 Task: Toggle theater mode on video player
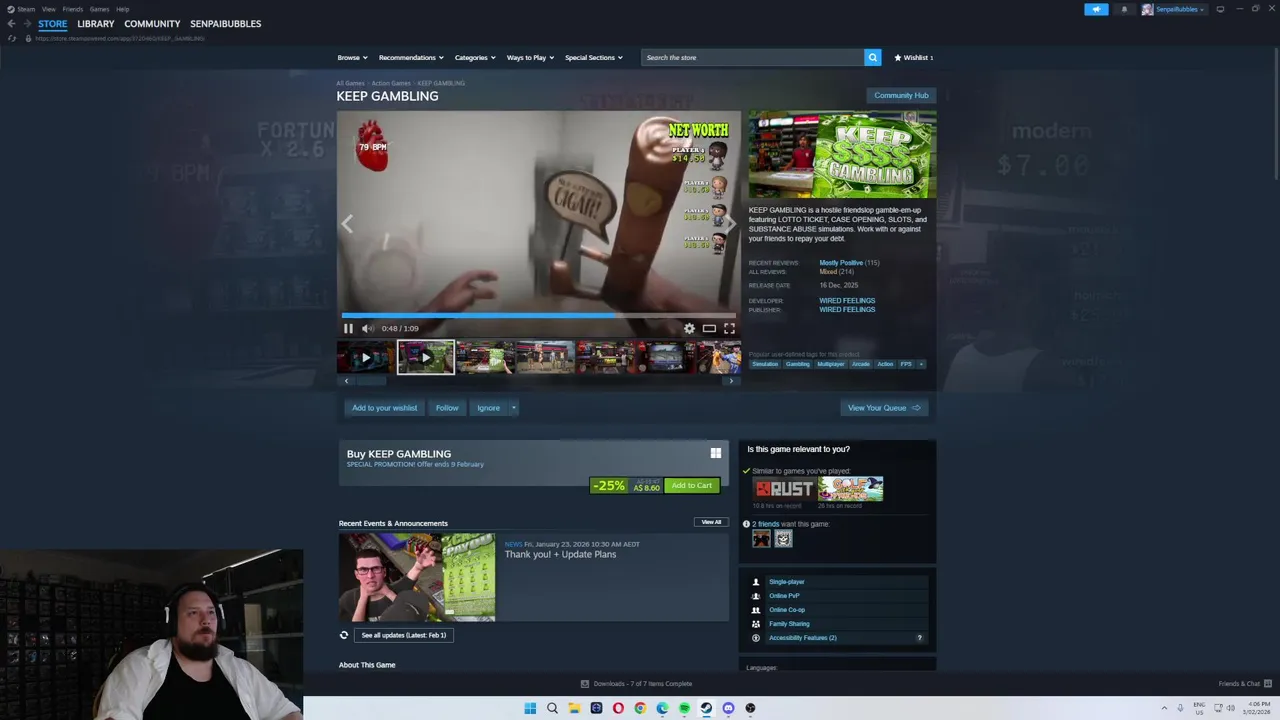point(709,328)
